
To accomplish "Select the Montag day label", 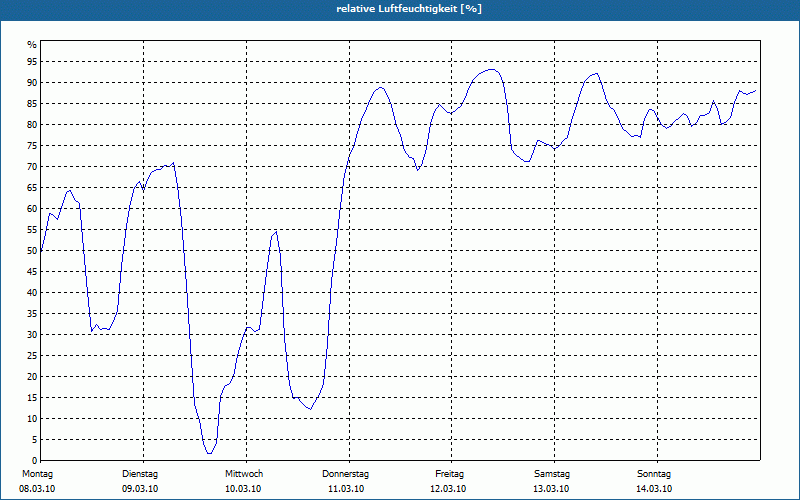I will (x=37, y=474).
